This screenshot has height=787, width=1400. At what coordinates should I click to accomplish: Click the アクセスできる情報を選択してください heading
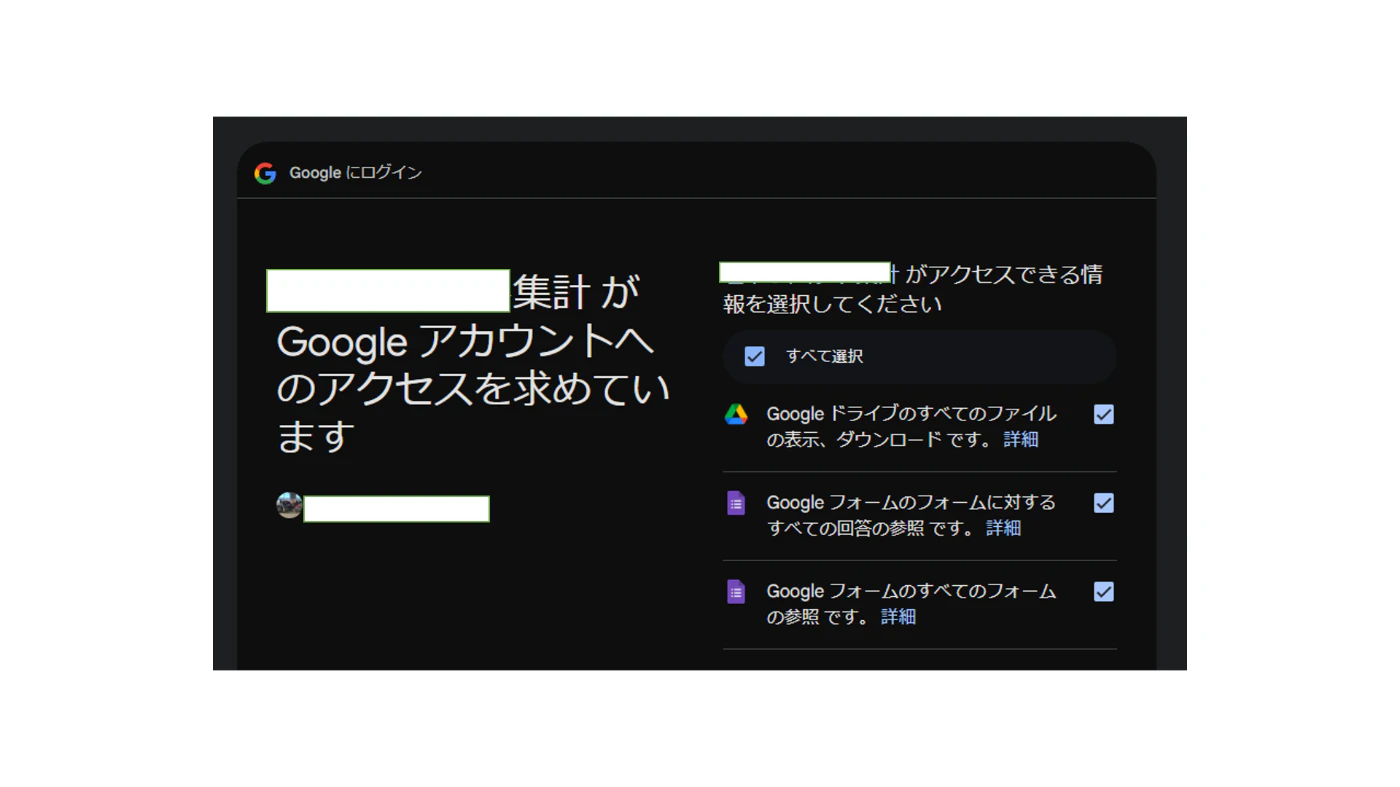tap(913, 289)
